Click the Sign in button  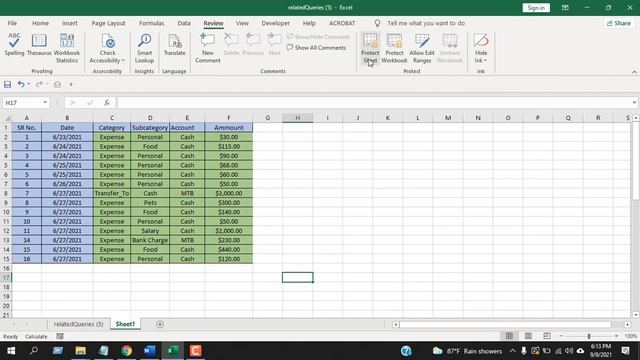pyautogui.click(x=536, y=8)
